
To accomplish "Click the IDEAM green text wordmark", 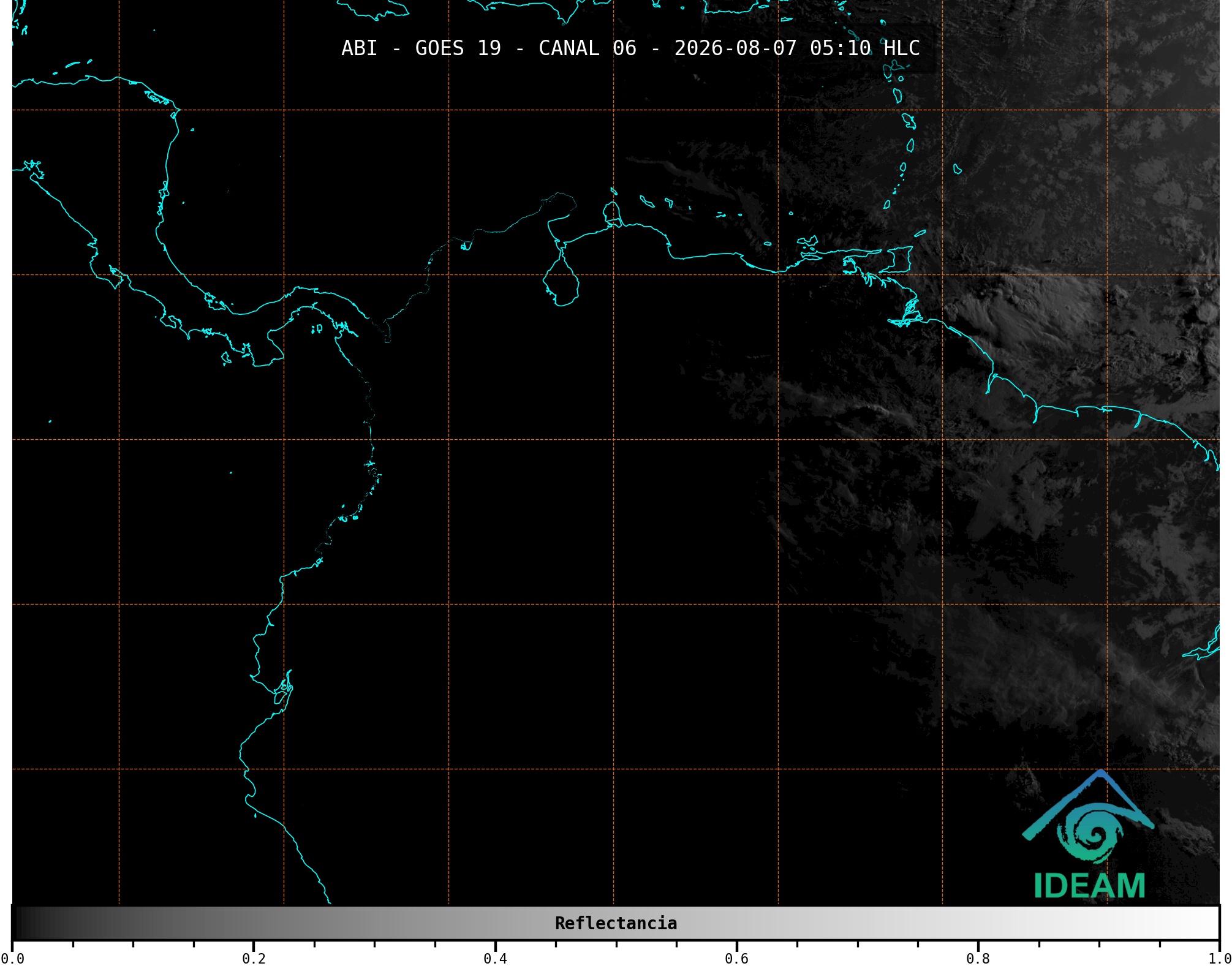I will click(1089, 886).
